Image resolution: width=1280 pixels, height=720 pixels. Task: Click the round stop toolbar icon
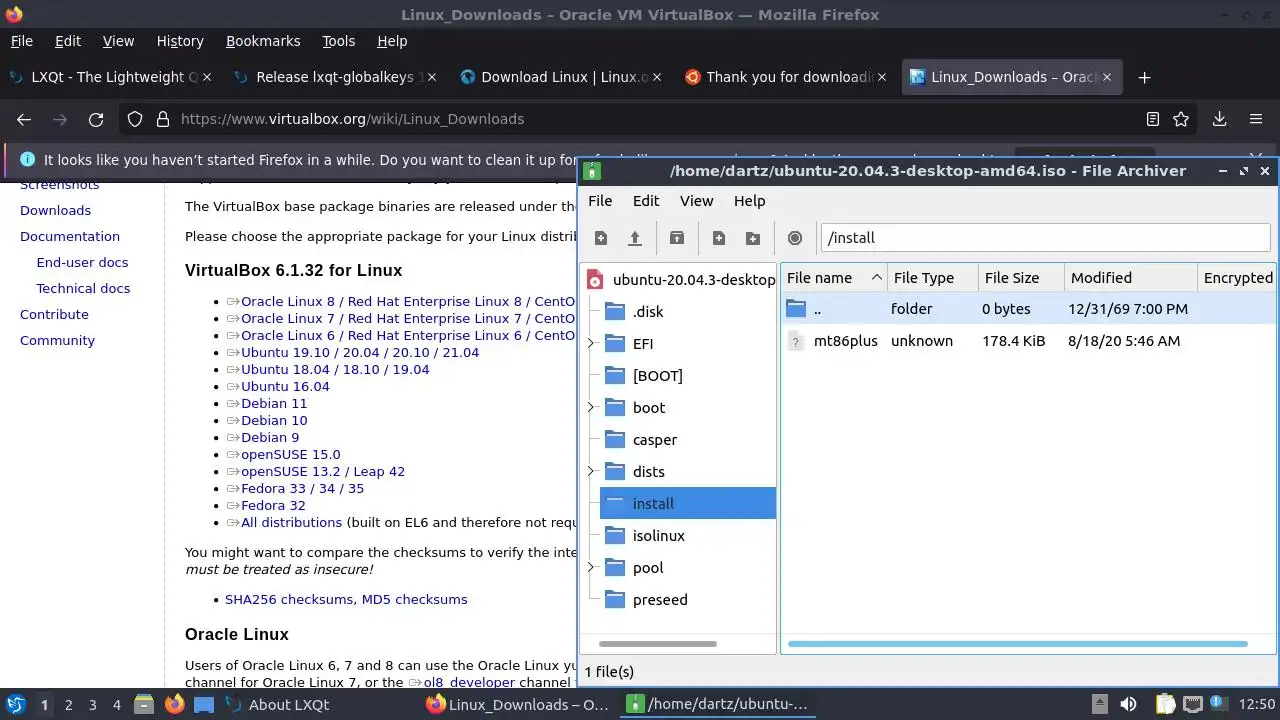[795, 238]
